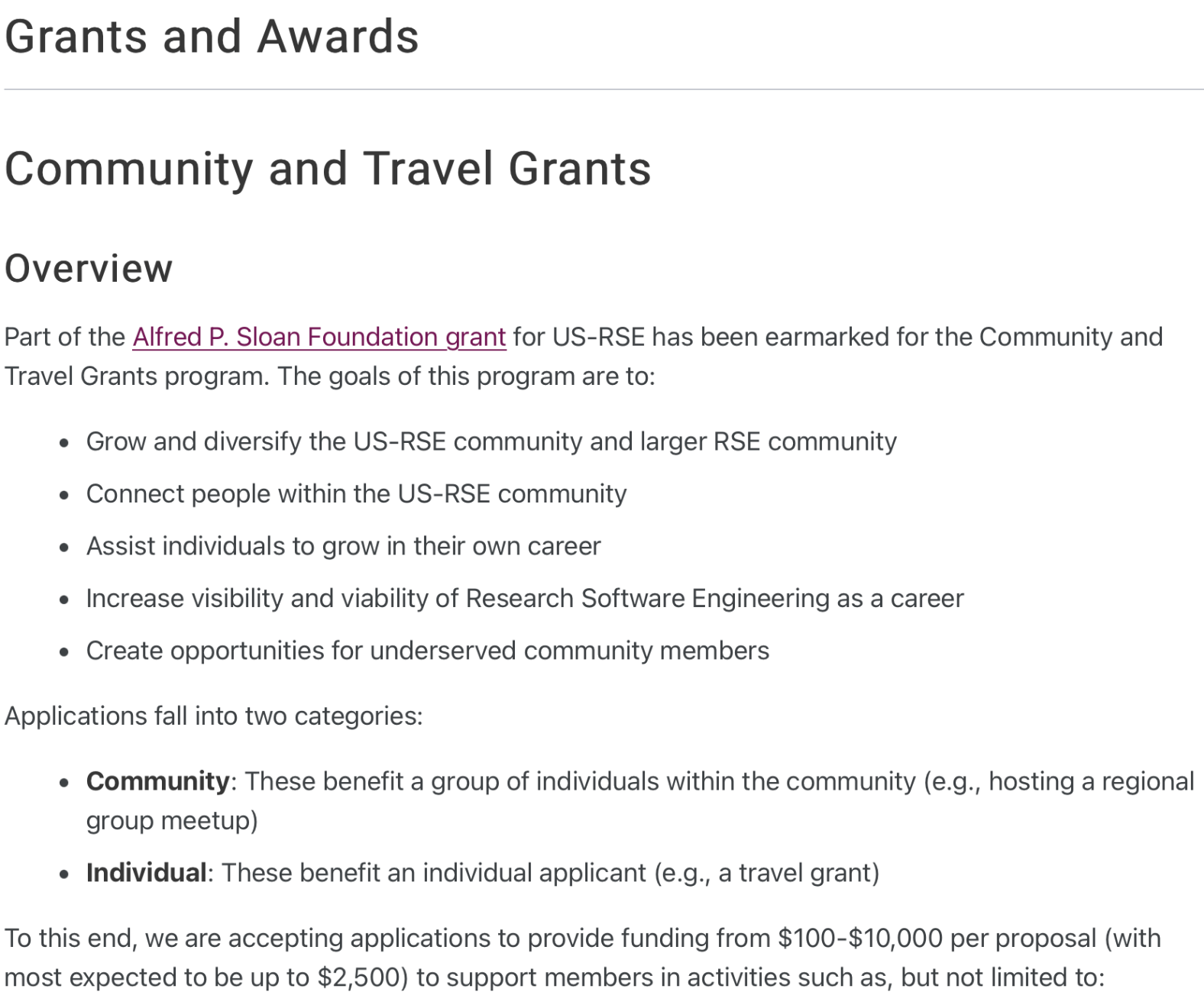Click the horizontal divider below Grants and Awards
This screenshot has height=1005, width=1204.
pyautogui.click(x=602, y=89)
